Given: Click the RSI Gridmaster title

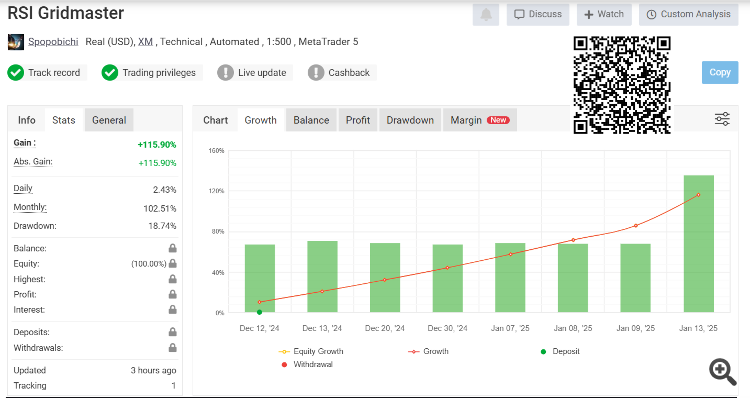Looking at the screenshot, I should pyautogui.click(x=66, y=13).
